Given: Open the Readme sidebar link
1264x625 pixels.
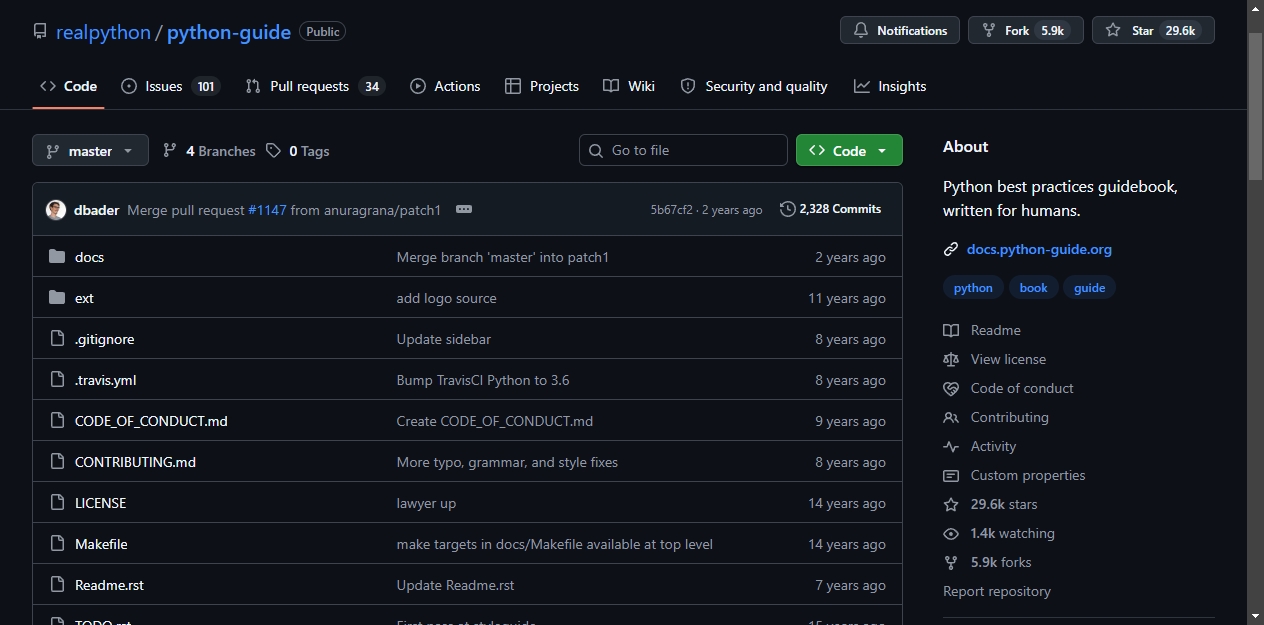Looking at the screenshot, I should [982, 330].
